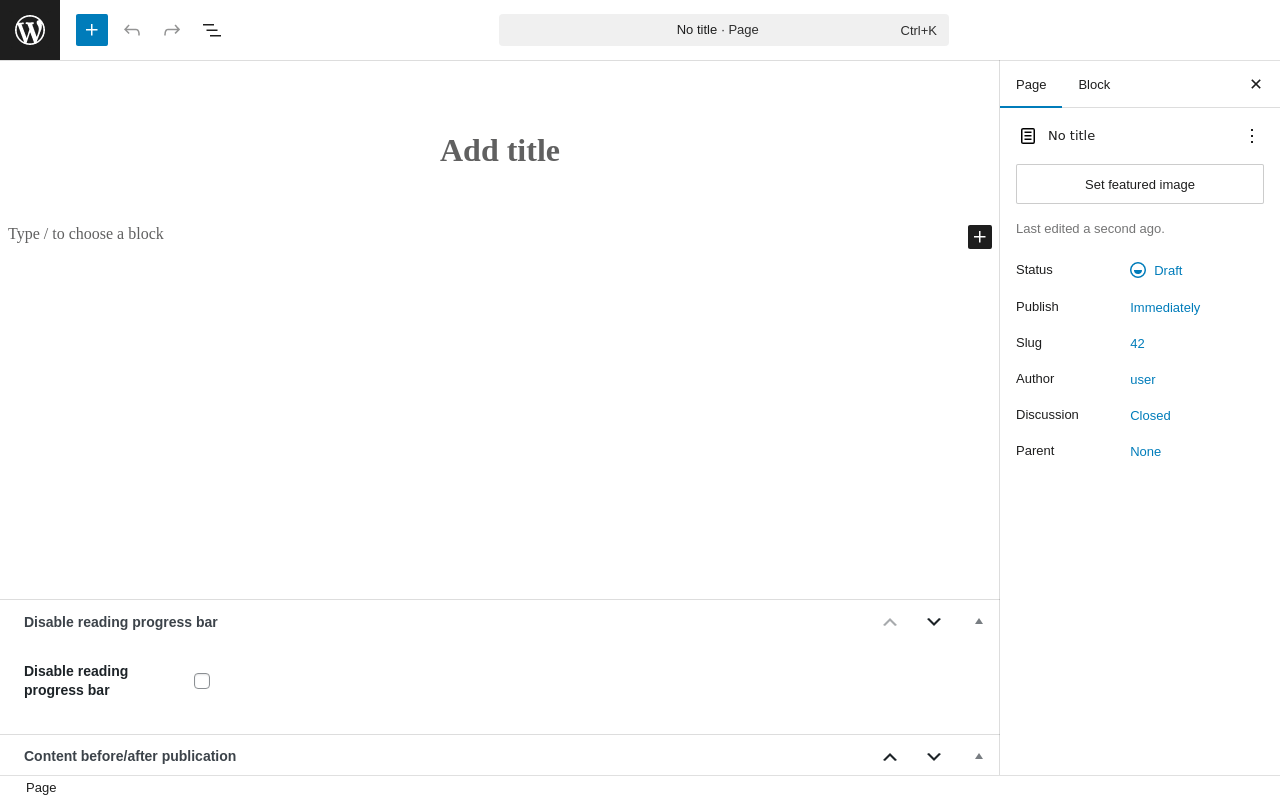Click the Draft status icon
1280x800 pixels.
click(x=1138, y=270)
